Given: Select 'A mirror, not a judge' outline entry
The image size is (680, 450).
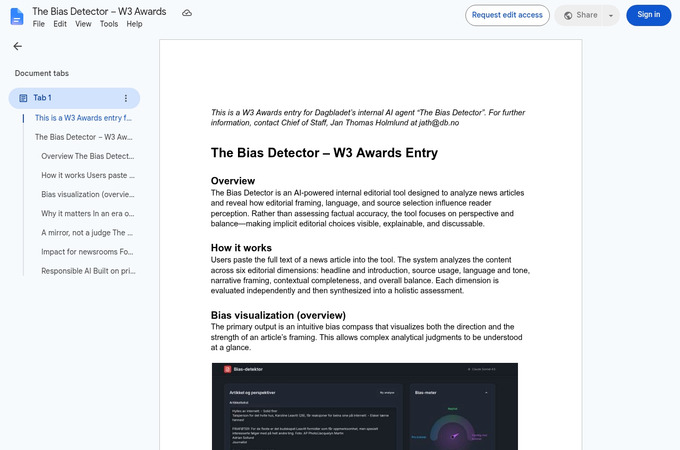Looking at the screenshot, I should [x=87, y=233].
